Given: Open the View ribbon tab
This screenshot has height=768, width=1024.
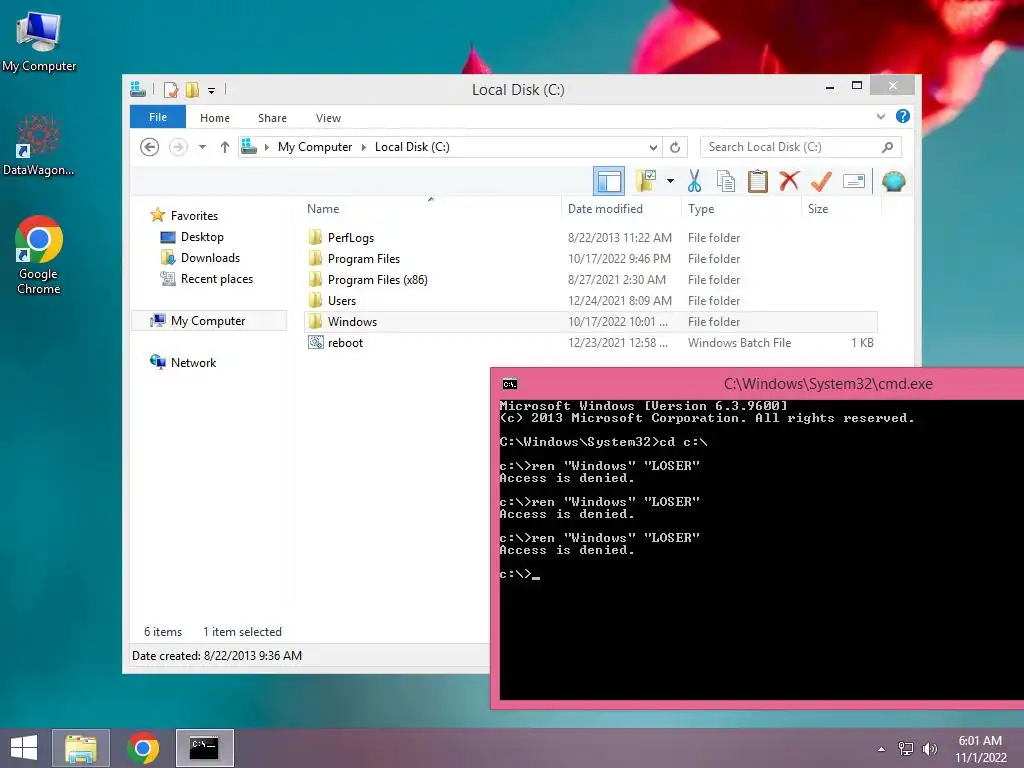Looking at the screenshot, I should (x=328, y=118).
